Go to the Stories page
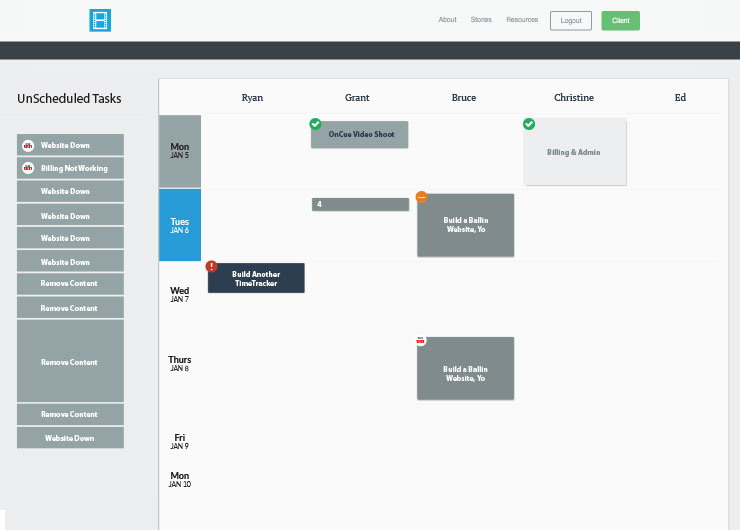The height and width of the screenshot is (530, 740). [481, 20]
